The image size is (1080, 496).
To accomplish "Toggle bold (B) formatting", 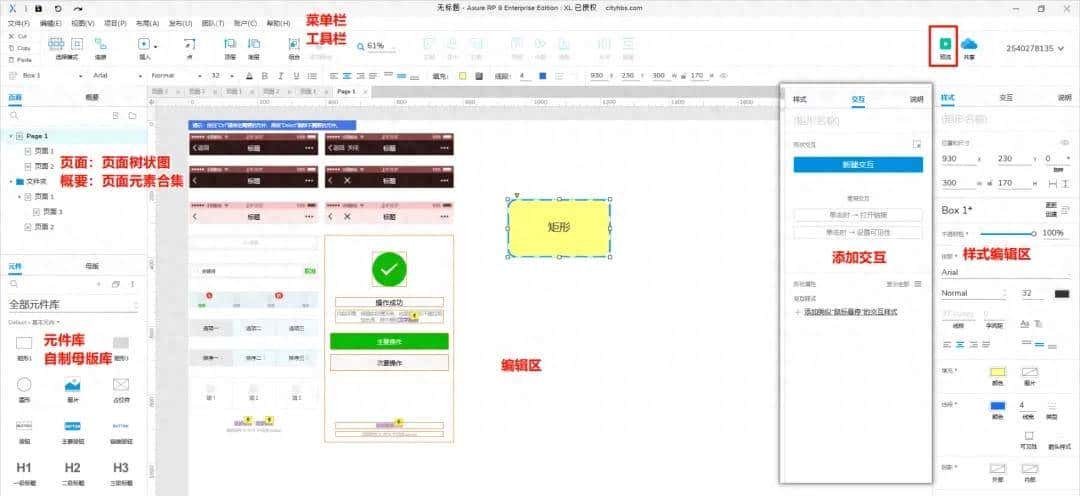I will coord(263,75).
